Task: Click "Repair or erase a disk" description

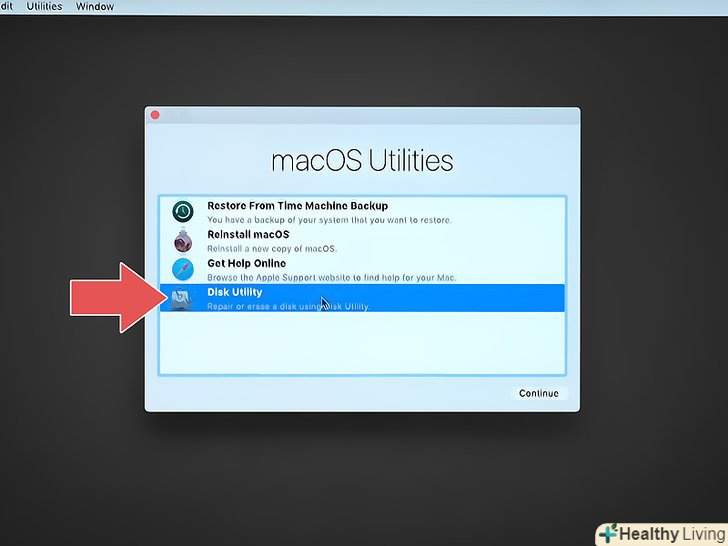Action: pos(288,306)
